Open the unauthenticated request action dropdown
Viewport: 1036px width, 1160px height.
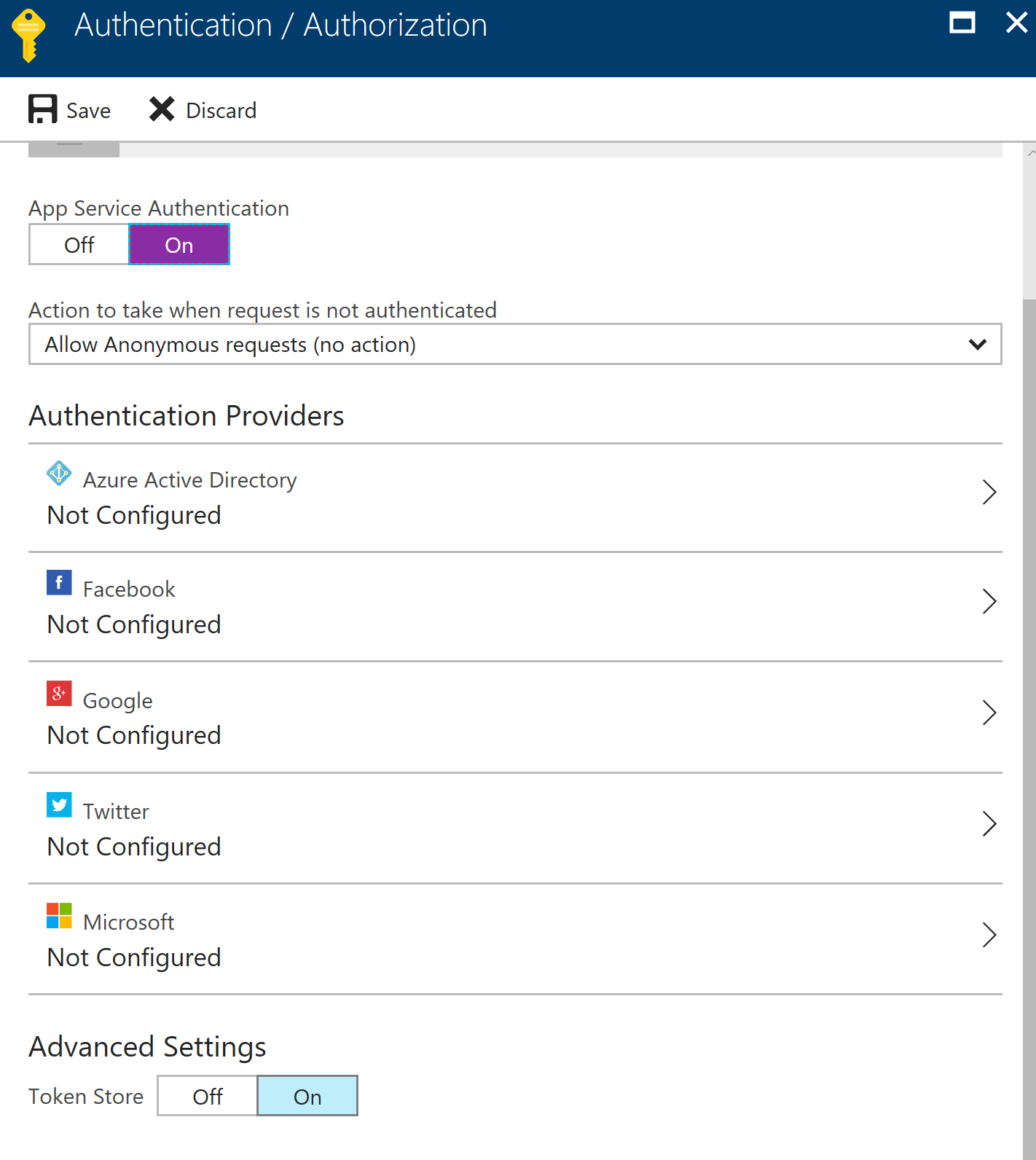[515, 344]
